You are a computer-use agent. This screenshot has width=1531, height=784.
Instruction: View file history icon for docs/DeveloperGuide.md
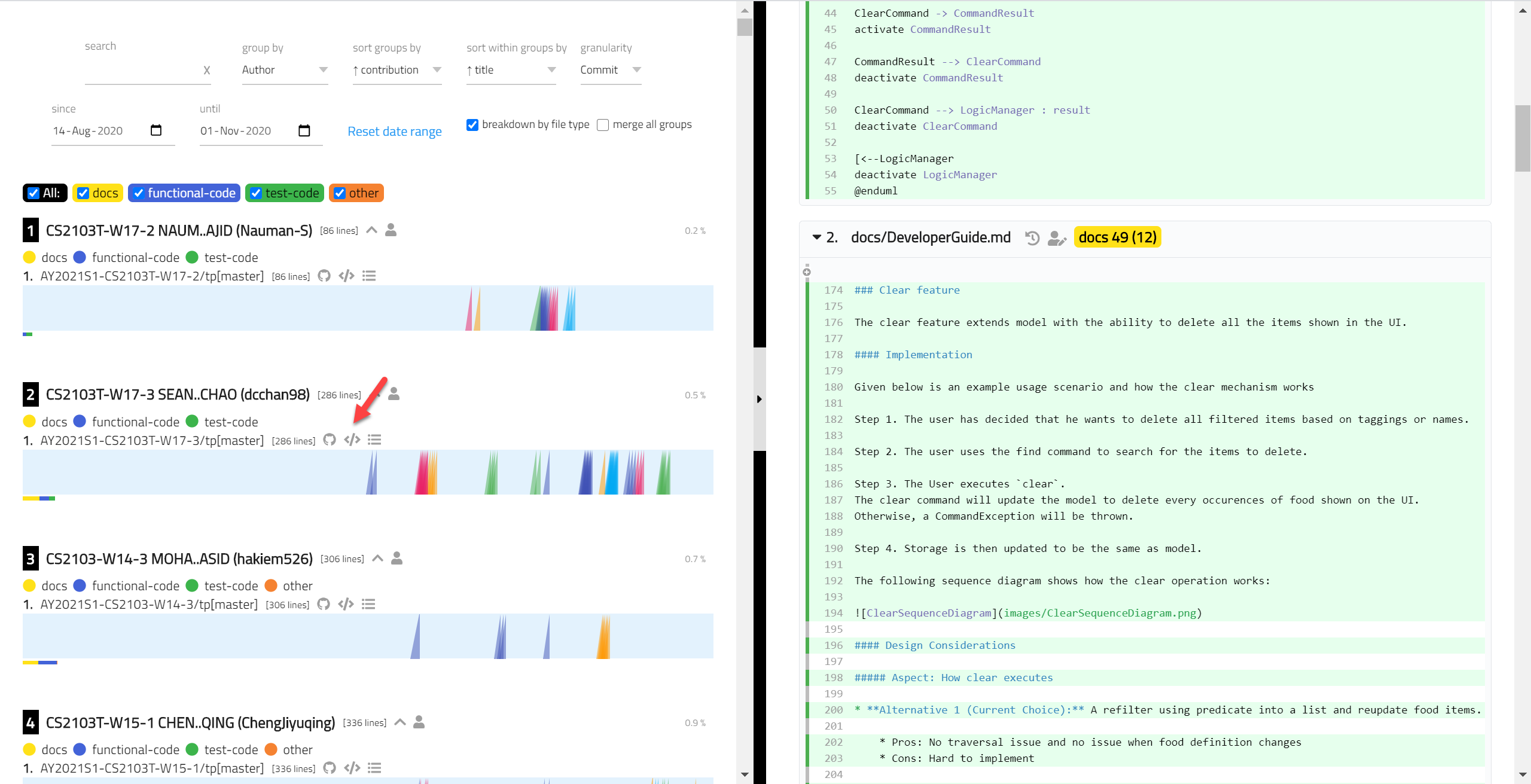1032,238
